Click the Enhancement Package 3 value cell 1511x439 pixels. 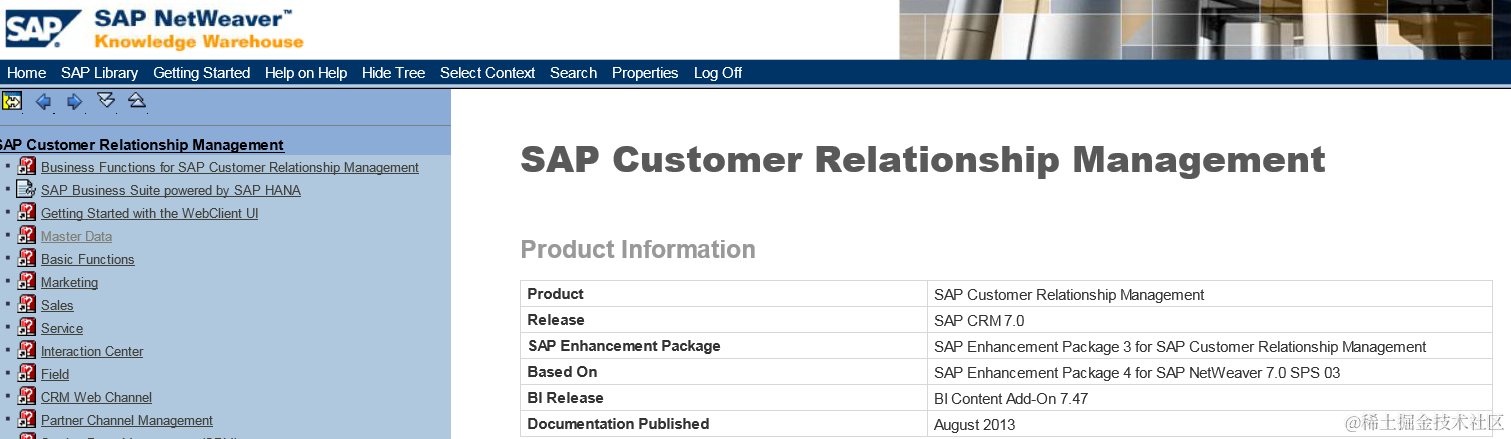(x=1210, y=346)
